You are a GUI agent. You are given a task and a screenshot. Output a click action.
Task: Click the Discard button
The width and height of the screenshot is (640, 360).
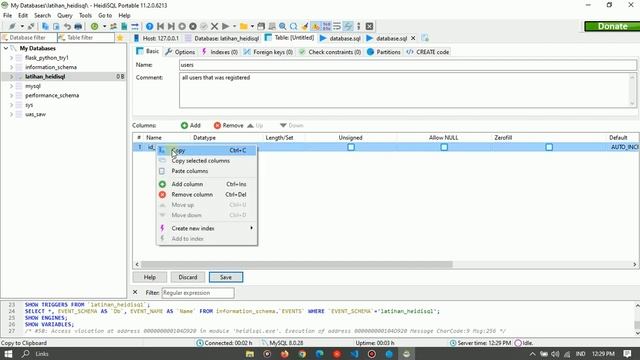point(188,277)
